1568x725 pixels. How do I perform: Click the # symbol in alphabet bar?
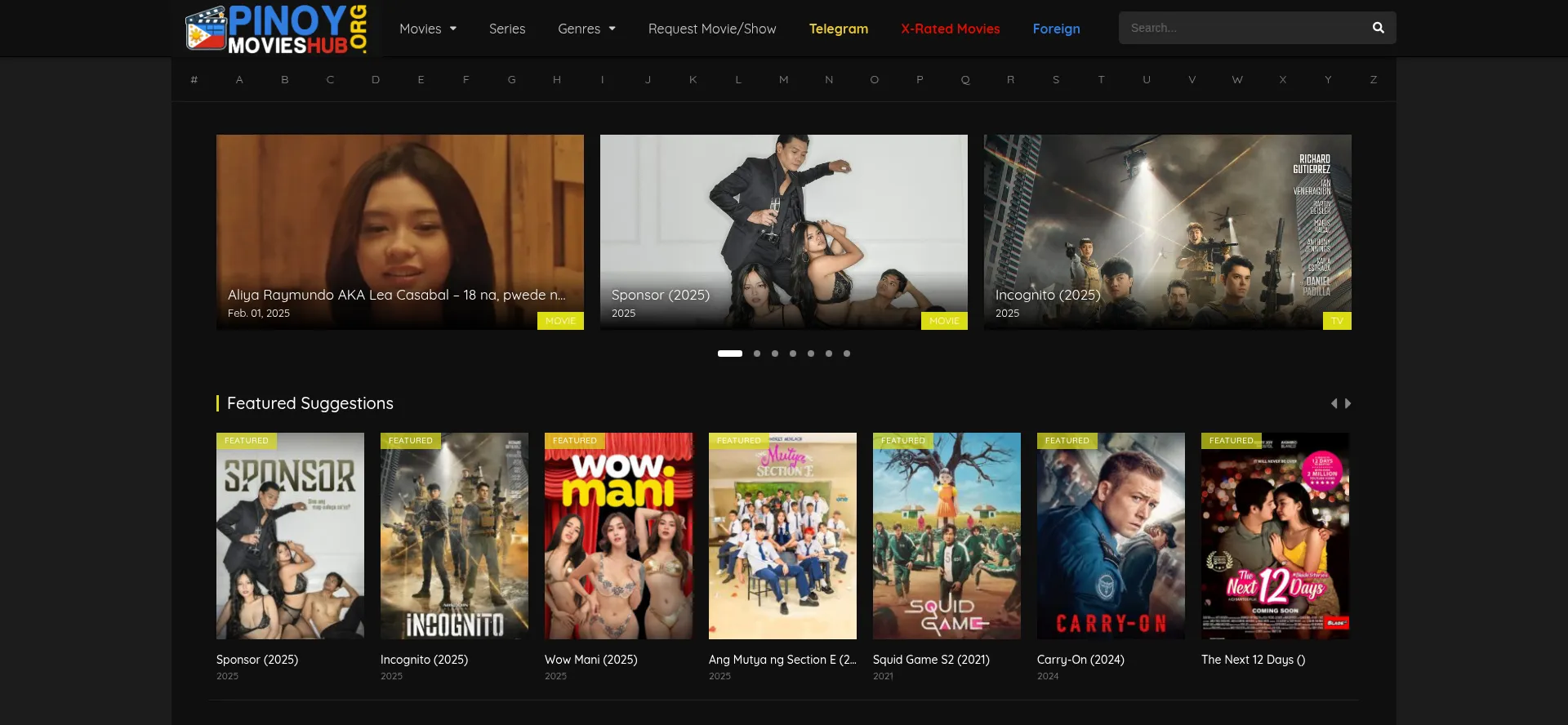point(194,79)
